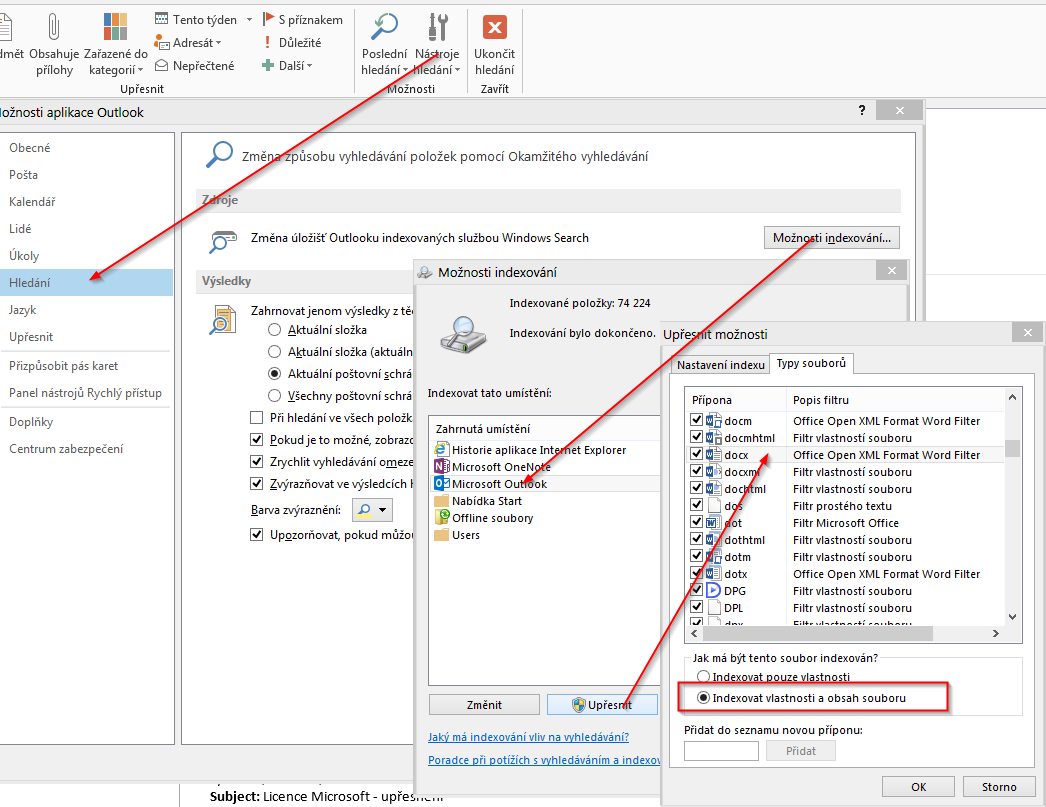Click the S příznakem flag item
The image size is (1046, 807).
303,19
